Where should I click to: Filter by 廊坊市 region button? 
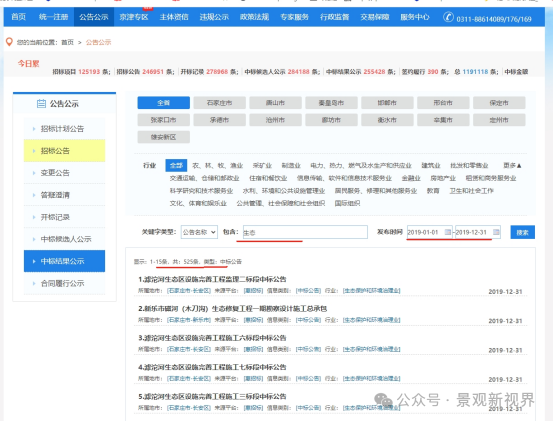[x=331, y=120]
